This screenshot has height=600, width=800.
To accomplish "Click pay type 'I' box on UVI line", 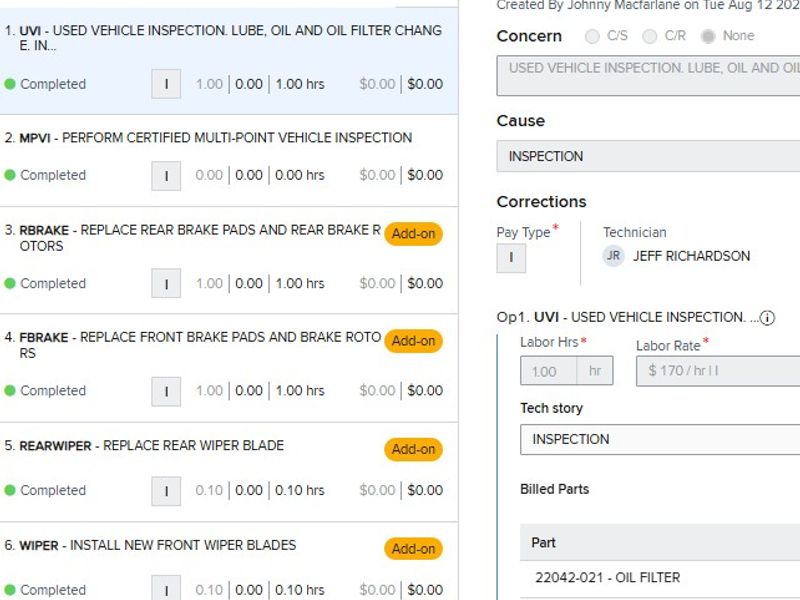I will [166, 84].
